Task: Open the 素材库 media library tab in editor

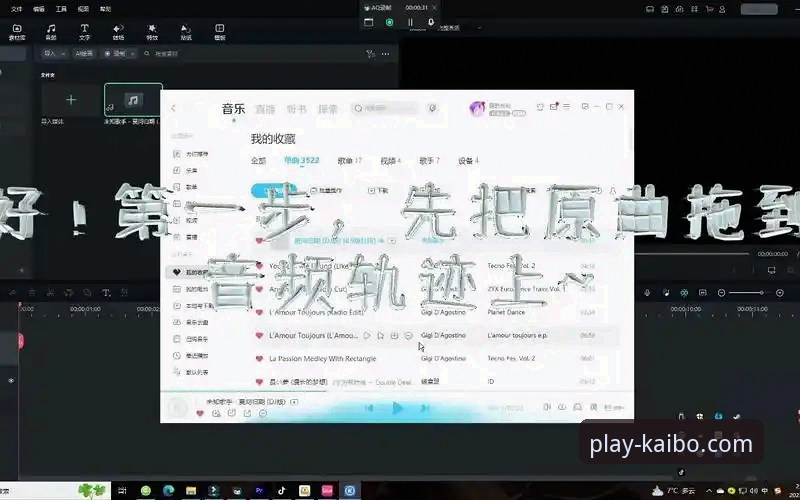Action: click(17, 32)
